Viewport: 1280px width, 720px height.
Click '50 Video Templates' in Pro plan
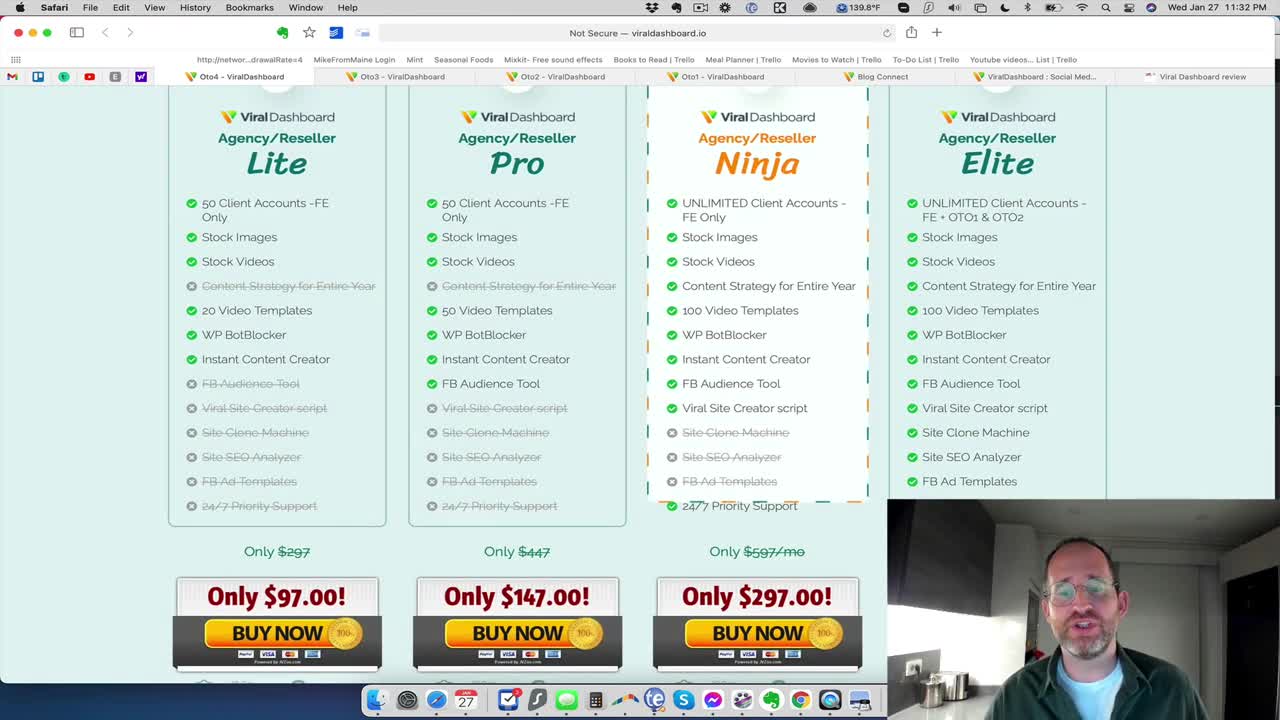tap(497, 310)
